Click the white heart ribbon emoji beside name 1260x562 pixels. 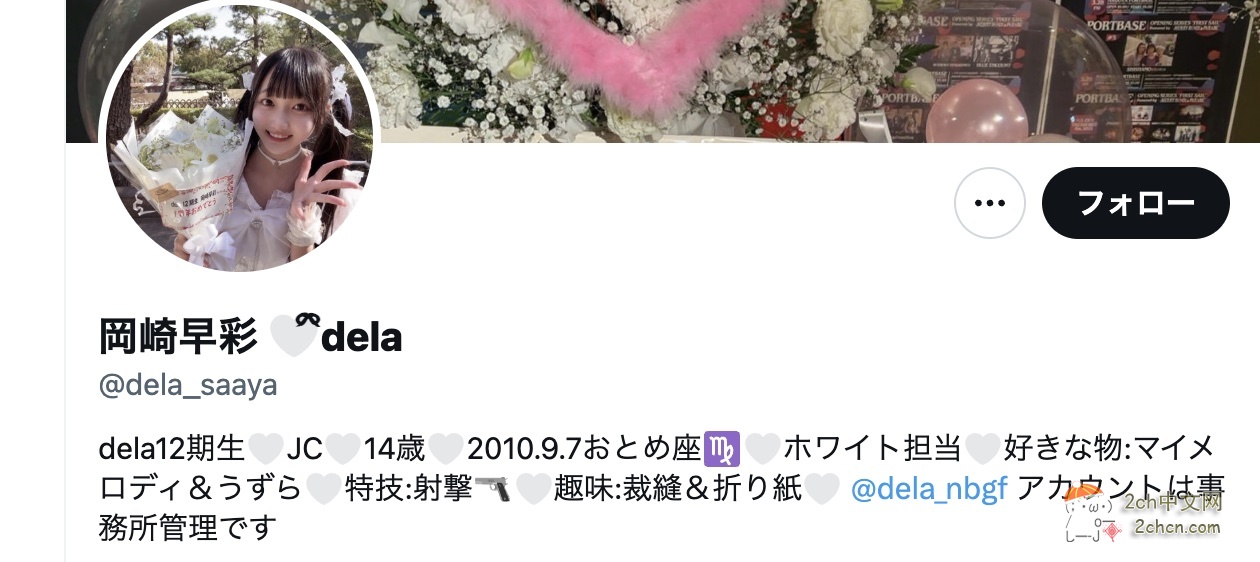[x=294, y=337]
